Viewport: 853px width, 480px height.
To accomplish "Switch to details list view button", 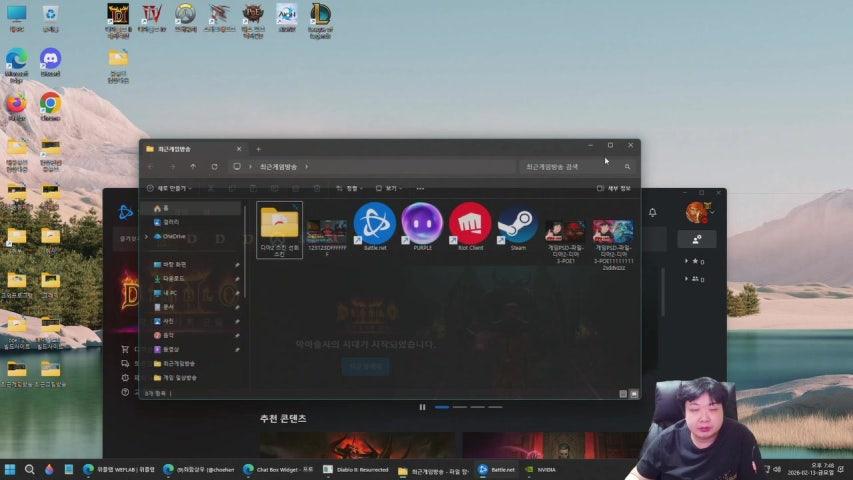I will point(623,394).
